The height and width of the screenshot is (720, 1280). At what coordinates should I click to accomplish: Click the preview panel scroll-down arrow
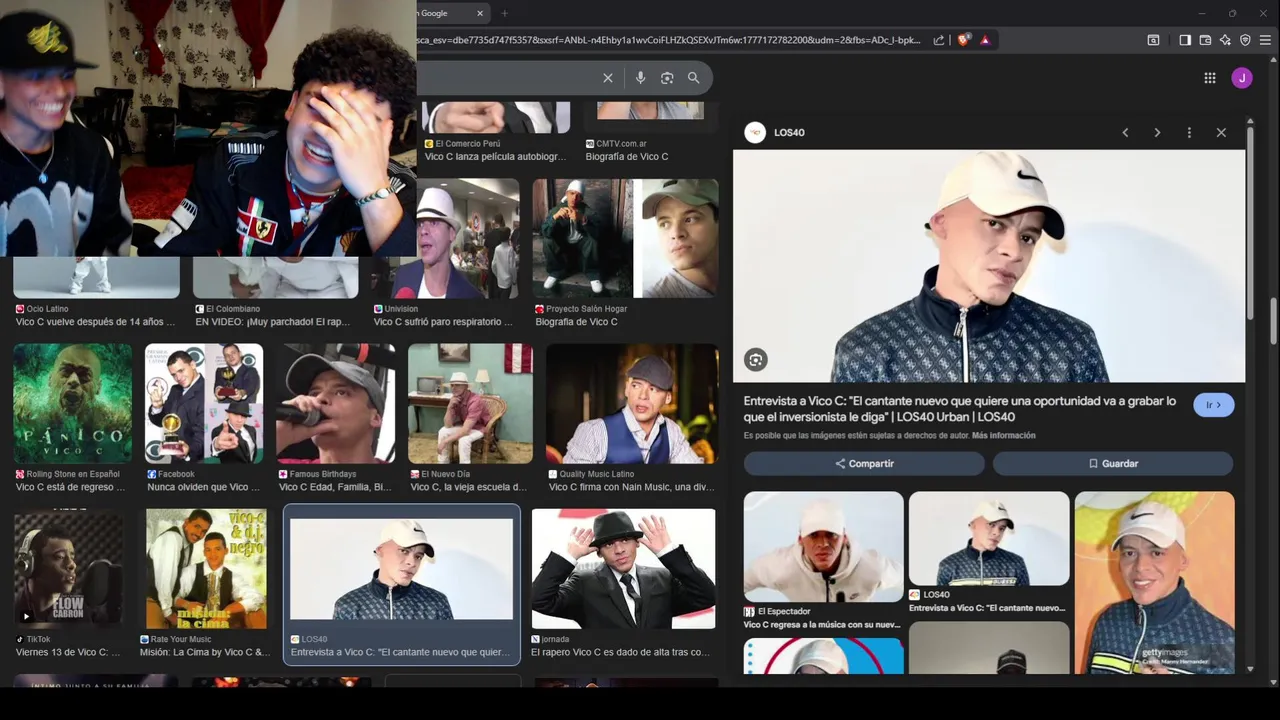[x=1250, y=669]
